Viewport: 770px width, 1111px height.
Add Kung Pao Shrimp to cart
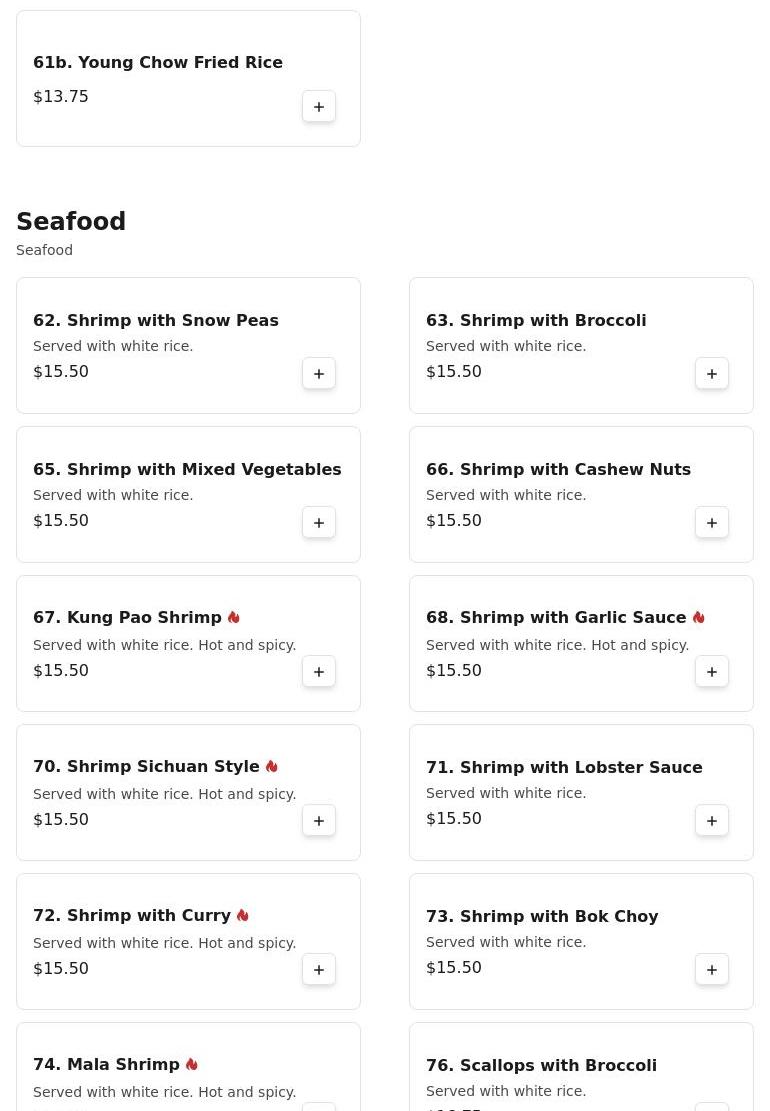[x=319, y=672]
